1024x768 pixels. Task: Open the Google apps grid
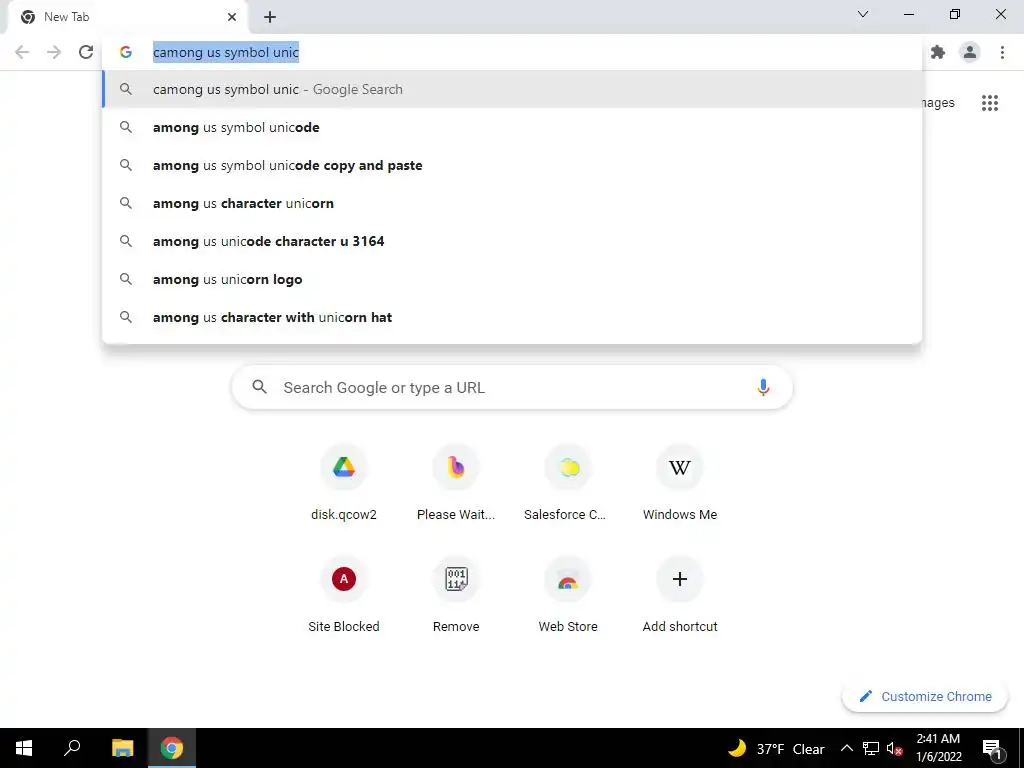[x=990, y=103]
